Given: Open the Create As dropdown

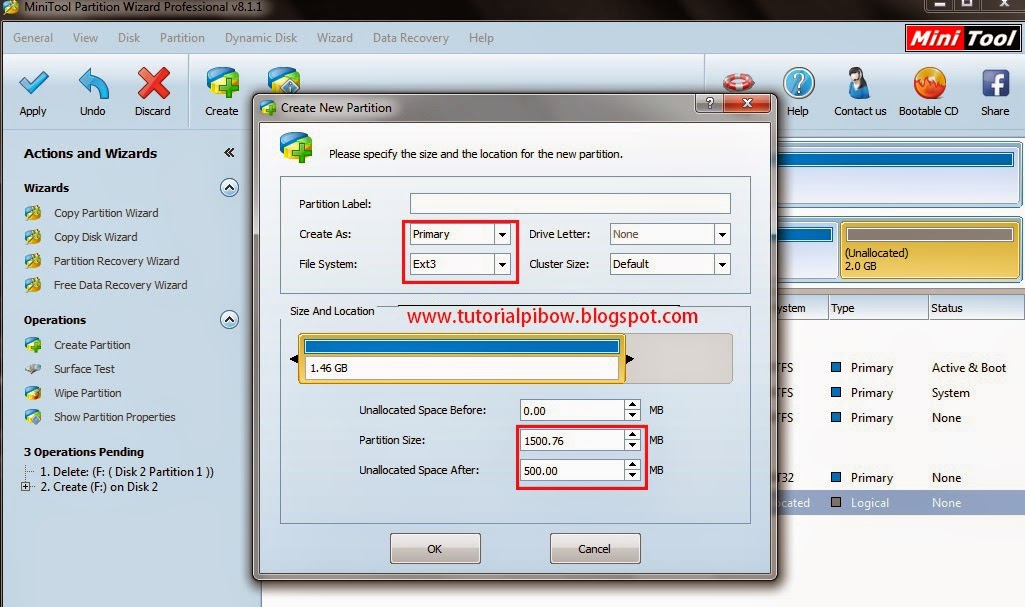Looking at the screenshot, I should (502, 235).
